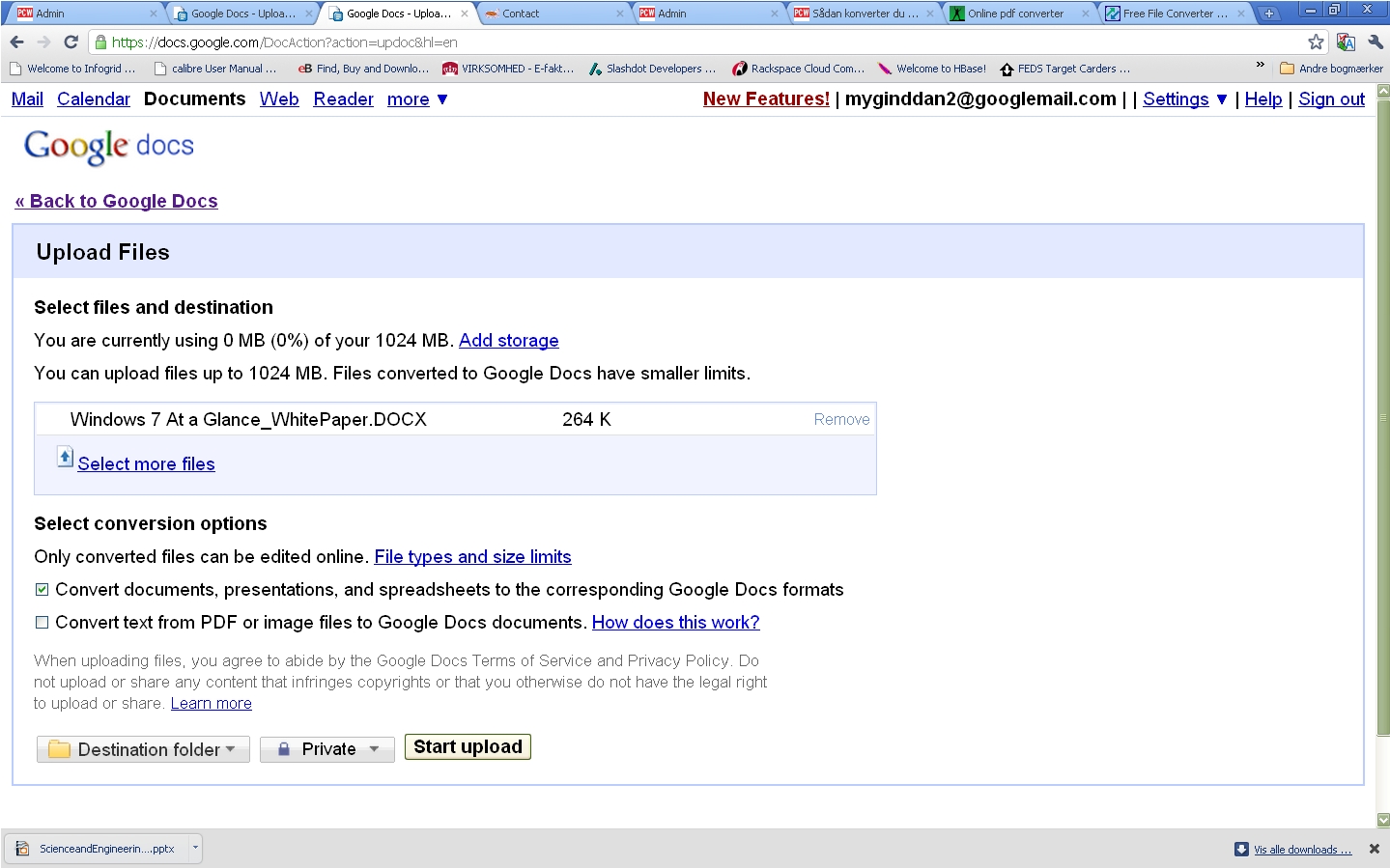The image size is (1390, 868).
Task: Open a new browser tab
Action: [x=1268, y=14]
